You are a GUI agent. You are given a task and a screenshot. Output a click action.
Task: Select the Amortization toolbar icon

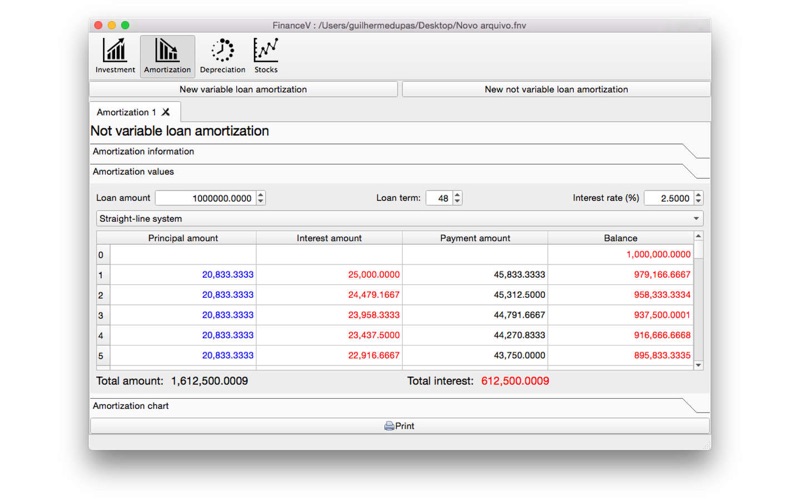pos(167,56)
